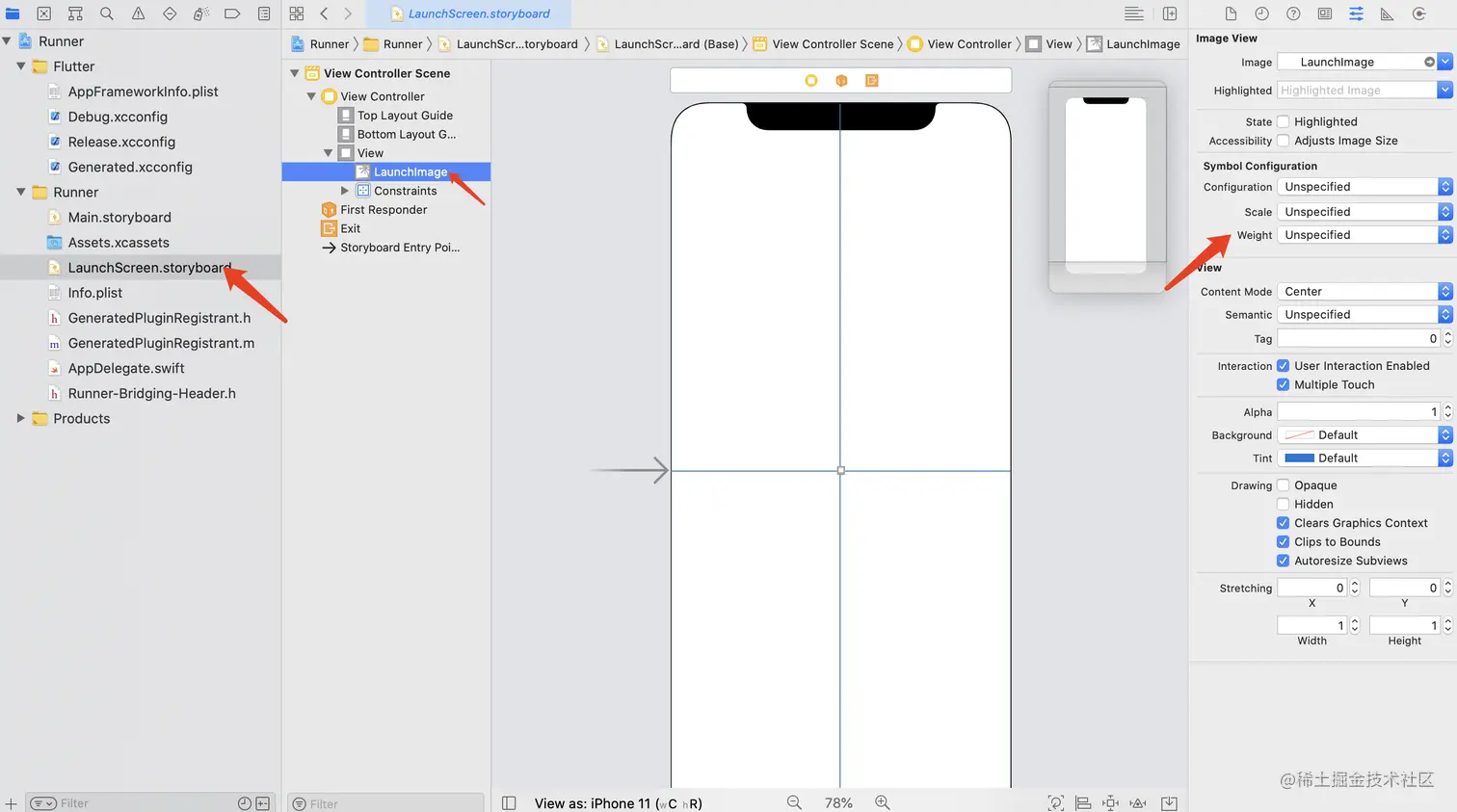Click the canvas minimap thumbnail
The width and height of the screenshot is (1457, 812).
1106,187
